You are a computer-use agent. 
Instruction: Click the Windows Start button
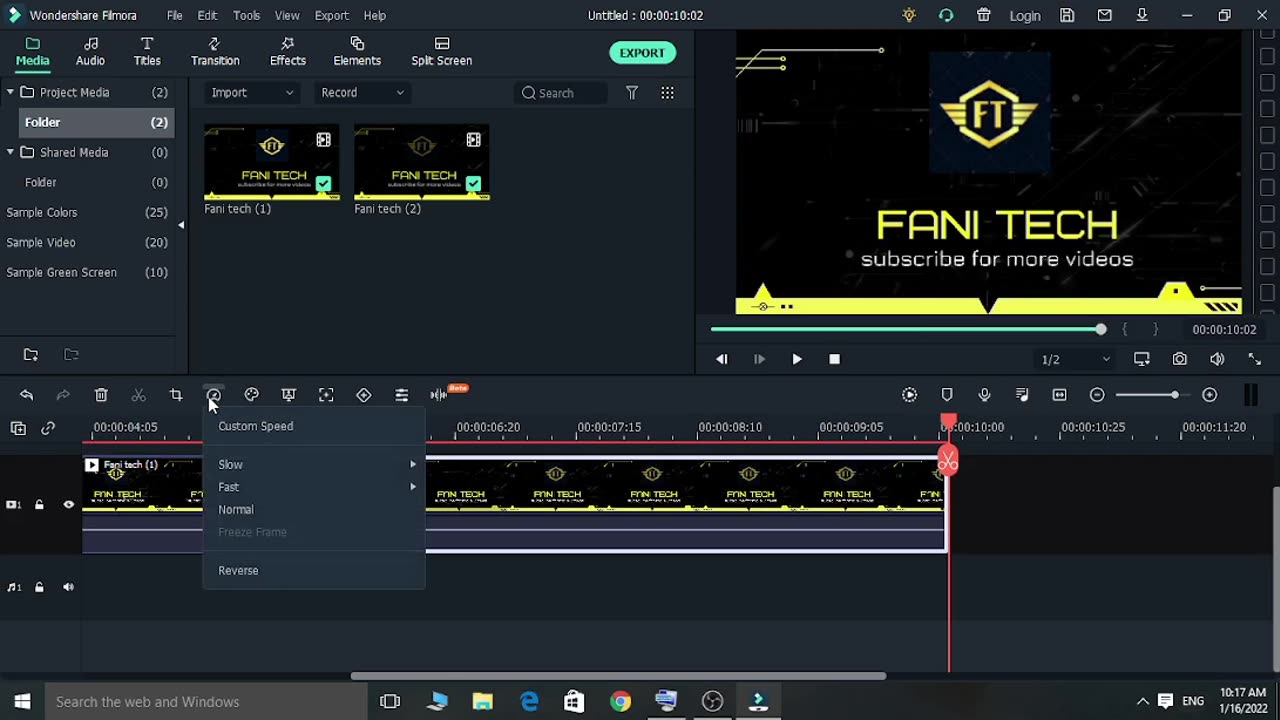[x=22, y=701]
